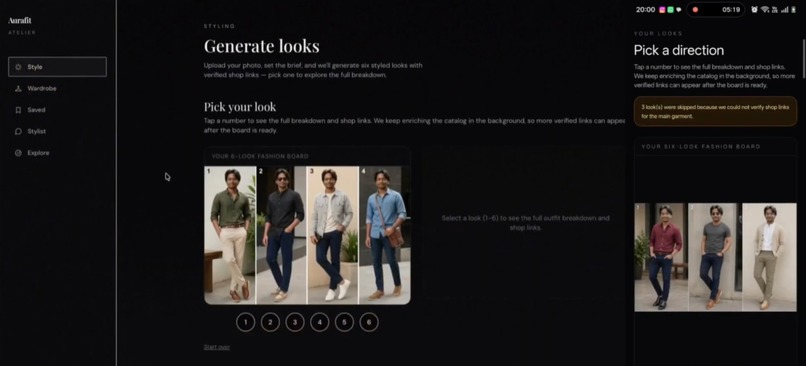Click the YOUR 6-LOOK FASHION BOARD header
The width and height of the screenshot is (806, 366).
[x=260, y=156]
